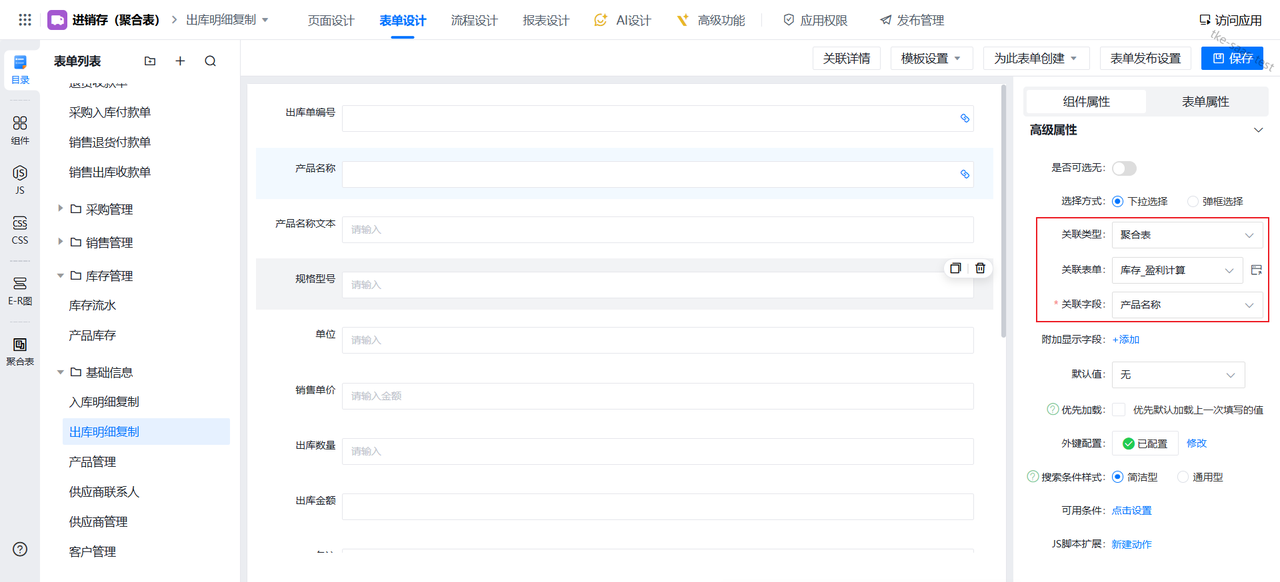Click the 聚合表 sidebar icon
Viewport: 1280px width, 582px height.
point(20,351)
